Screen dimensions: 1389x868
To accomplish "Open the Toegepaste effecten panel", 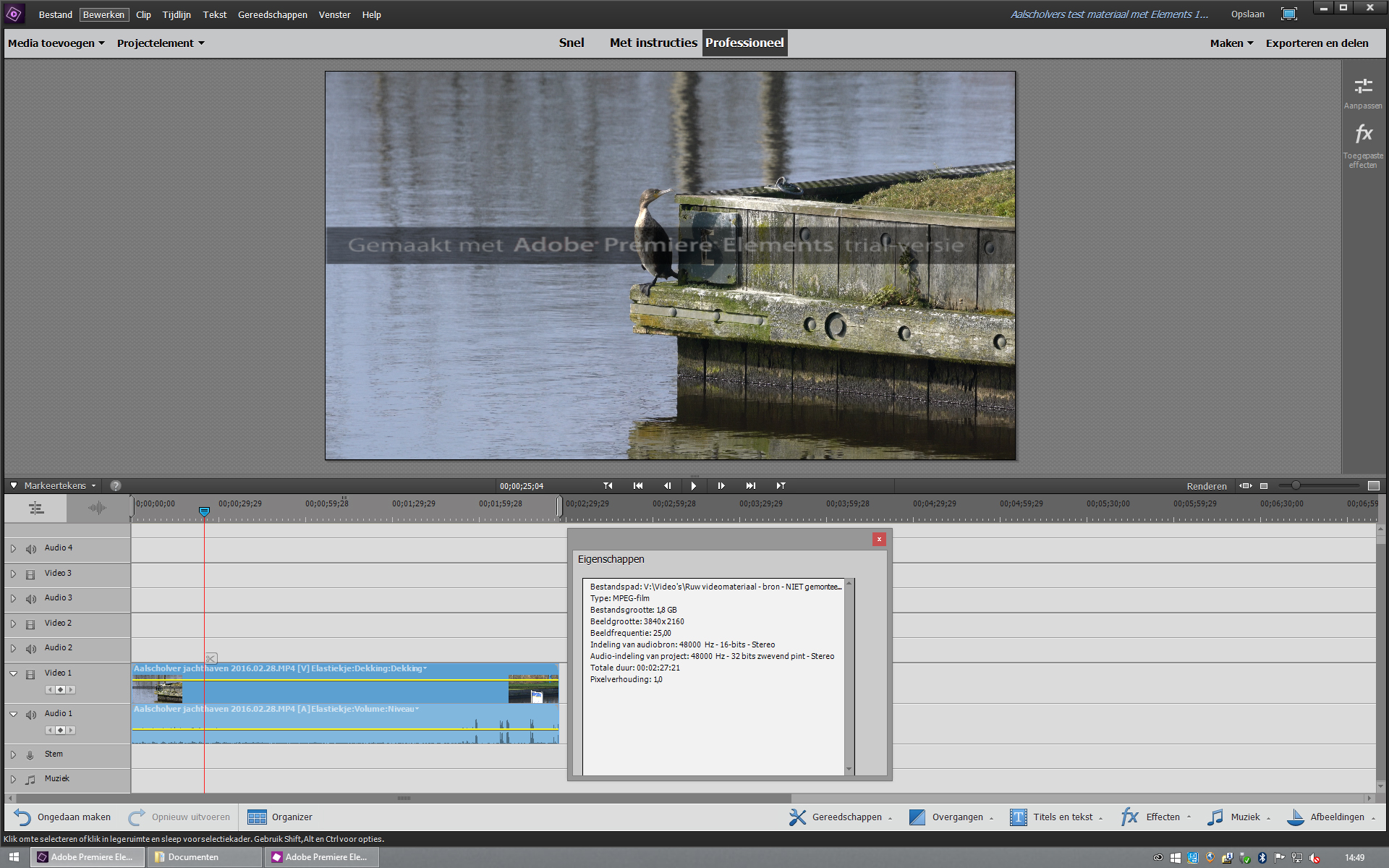I will (x=1363, y=145).
